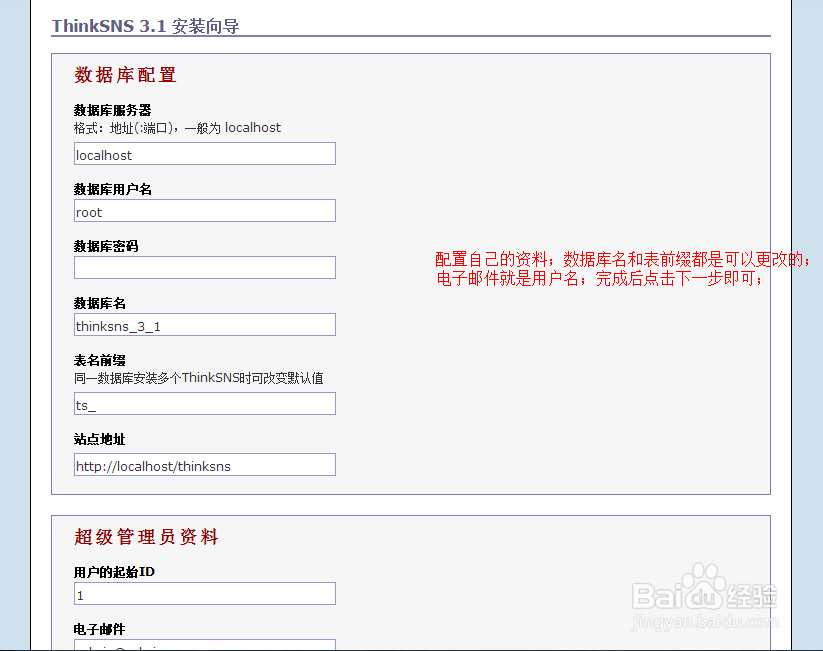This screenshot has width=823, height=651.
Task: Select the 数据库用户名 field containing root
Action: [x=204, y=210]
